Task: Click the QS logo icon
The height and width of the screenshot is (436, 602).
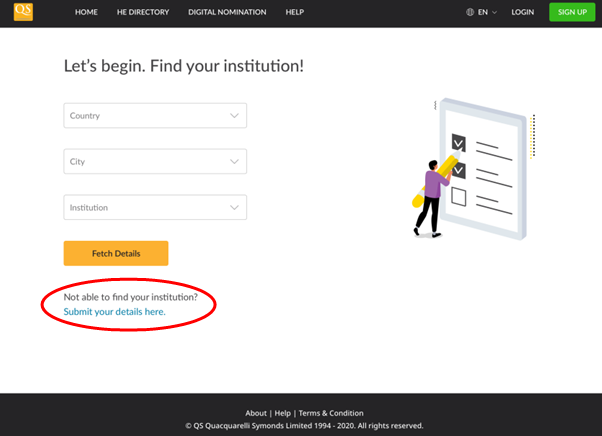Action: [22, 12]
